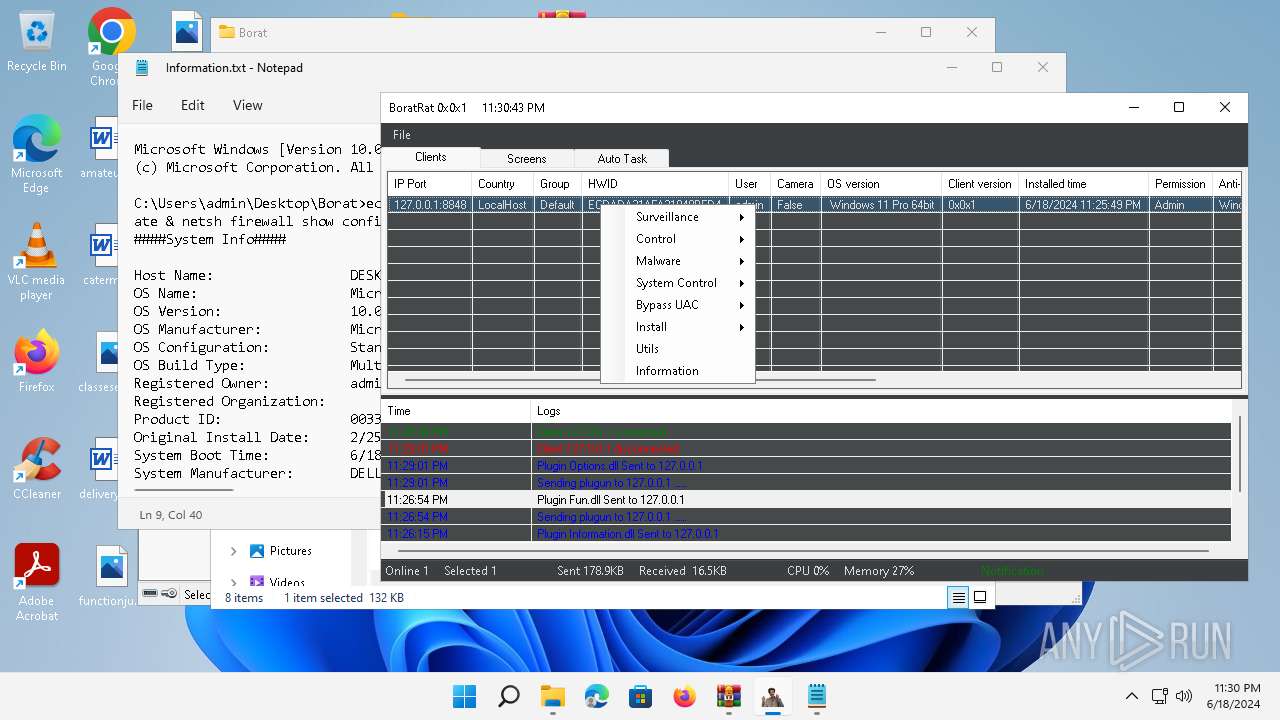Switch to Notepad on the taskbar
1280x720 pixels.
tap(816, 696)
